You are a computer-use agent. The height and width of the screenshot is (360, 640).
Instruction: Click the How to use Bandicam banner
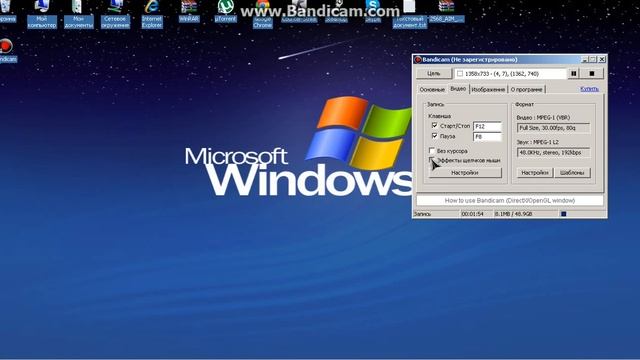coord(509,200)
